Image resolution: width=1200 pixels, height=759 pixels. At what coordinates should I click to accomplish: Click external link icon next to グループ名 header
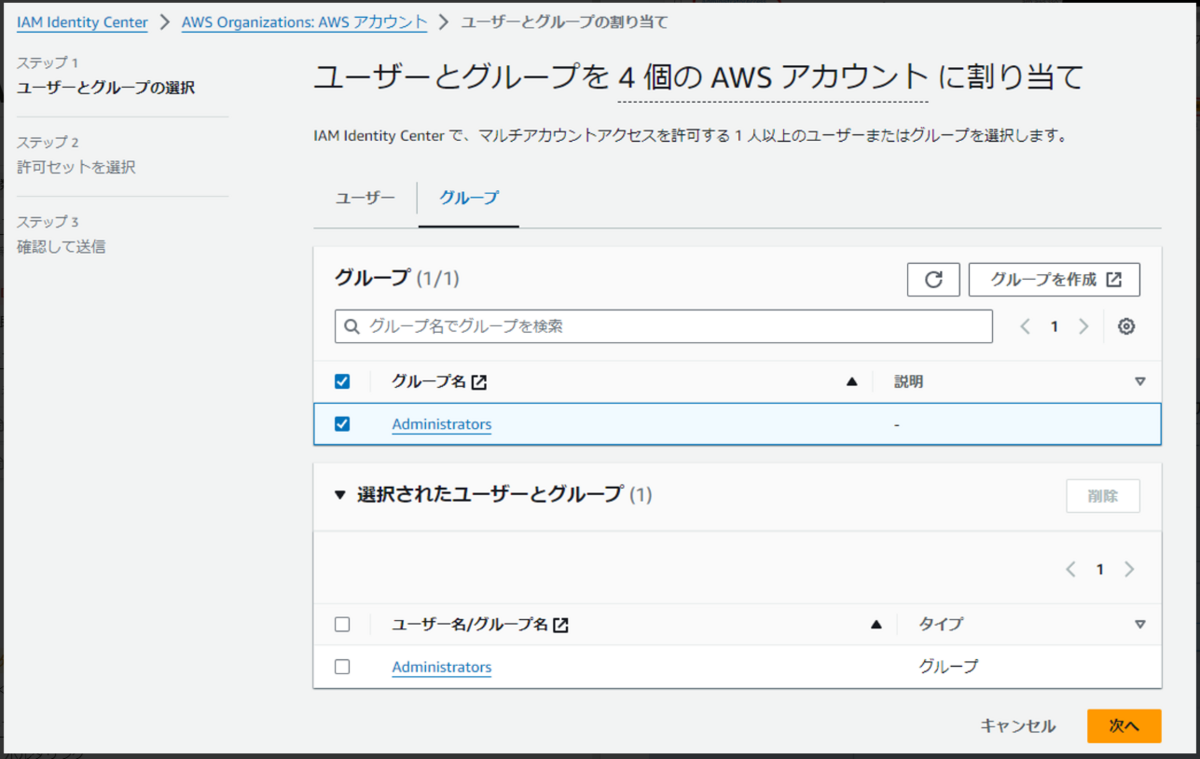click(x=479, y=382)
